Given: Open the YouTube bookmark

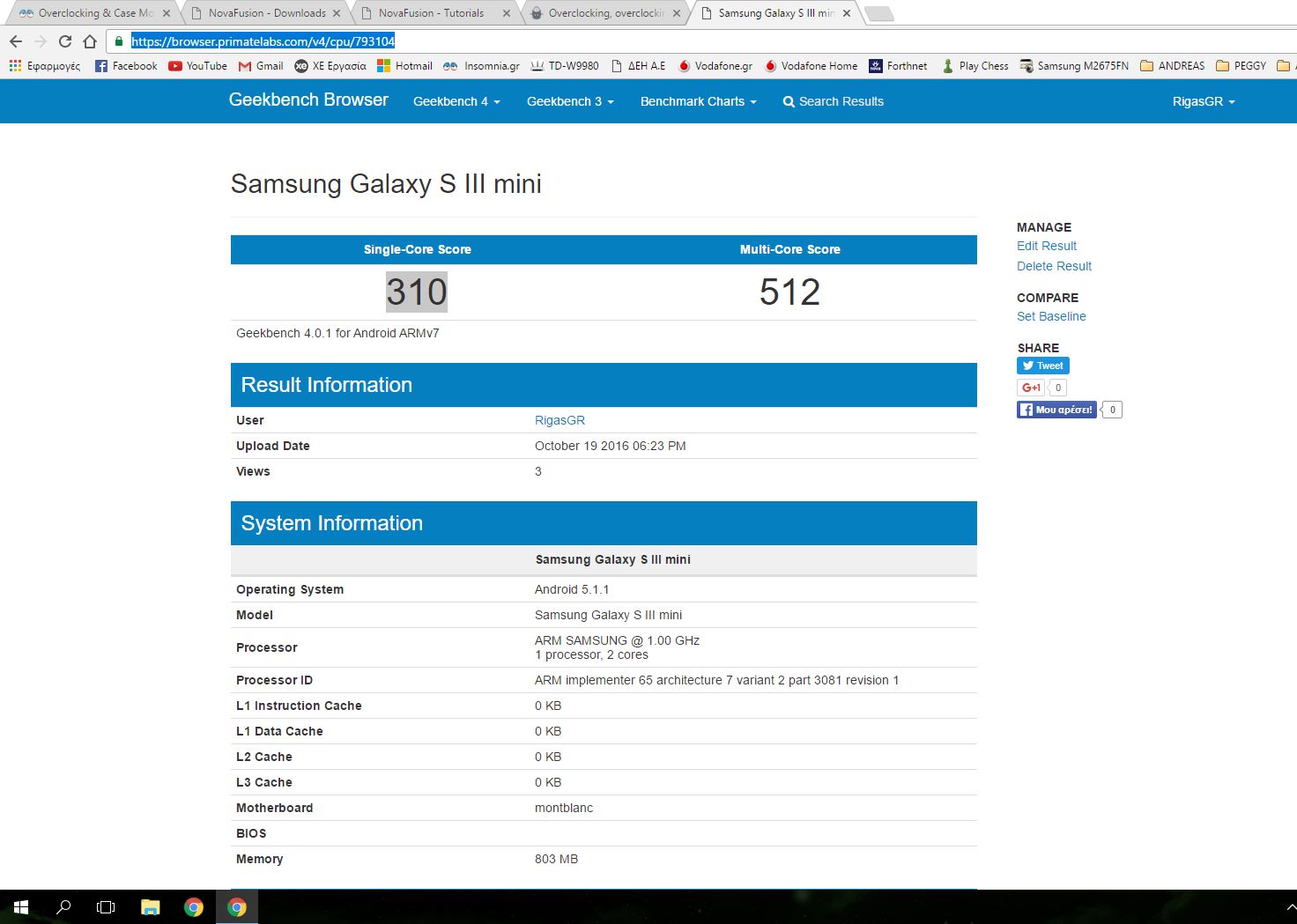Looking at the screenshot, I should pyautogui.click(x=197, y=66).
